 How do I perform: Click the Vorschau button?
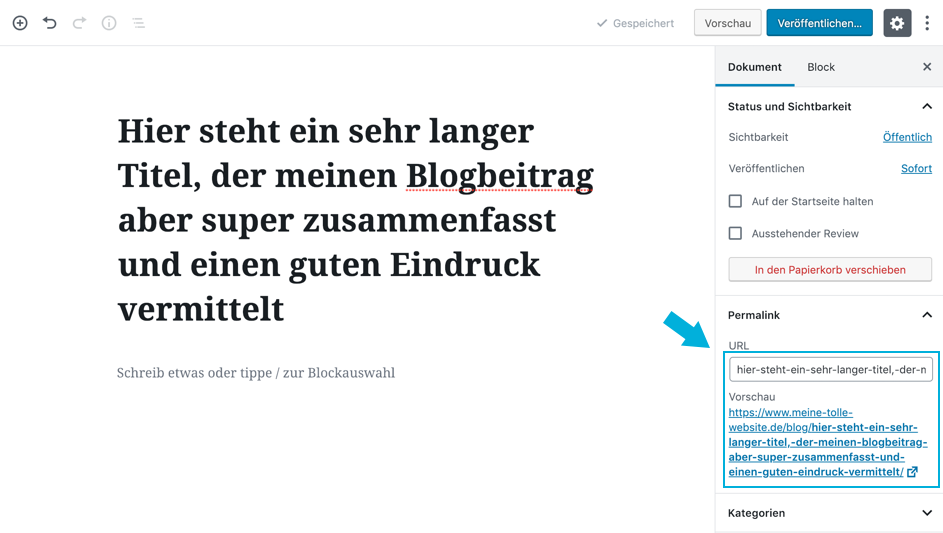728,23
